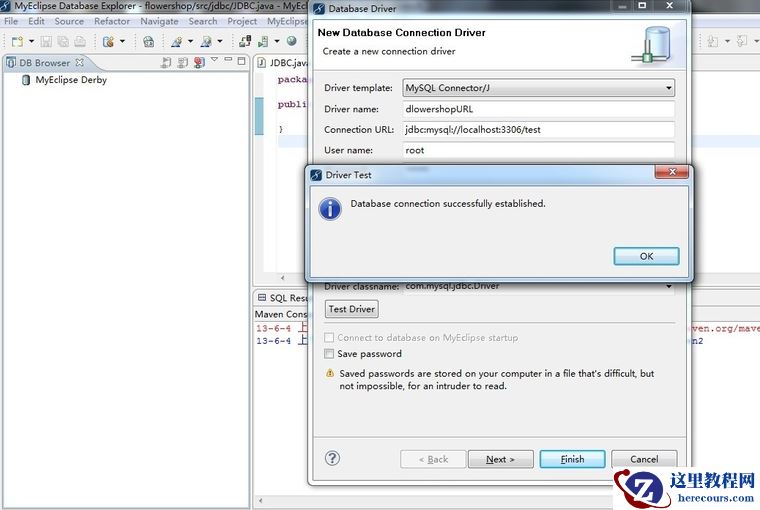
Task: Open the Refactor menu
Action: [112, 21]
